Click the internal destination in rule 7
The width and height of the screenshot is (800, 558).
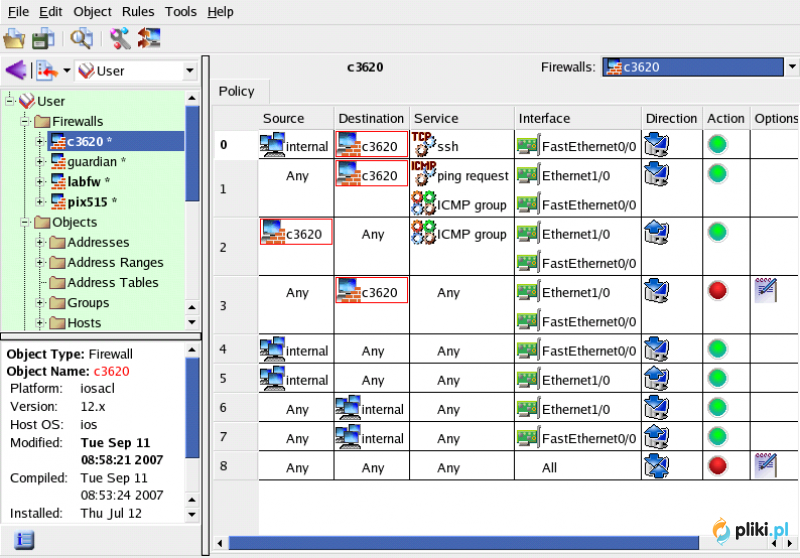click(370, 437)
